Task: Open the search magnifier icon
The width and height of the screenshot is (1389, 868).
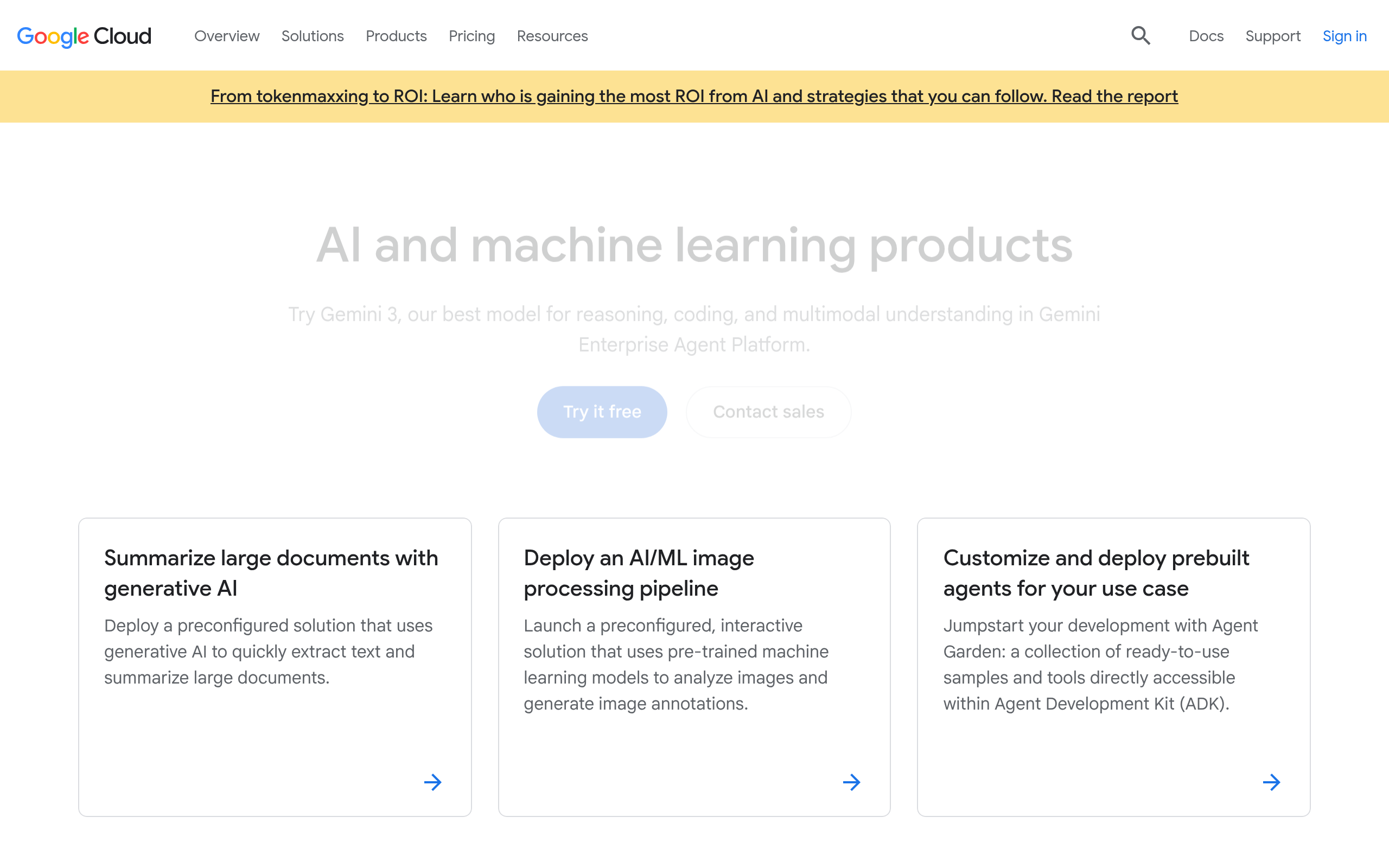Action: click(x=1140, y=36)
